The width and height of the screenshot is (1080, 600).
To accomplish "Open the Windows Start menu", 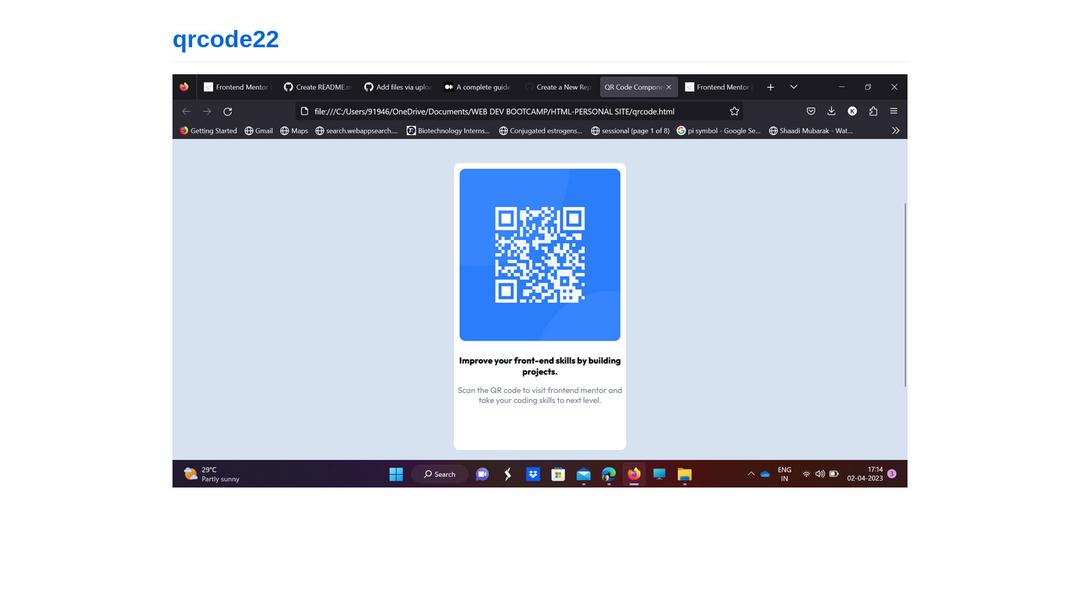I will pyautogui.click(x=396, y=474).
